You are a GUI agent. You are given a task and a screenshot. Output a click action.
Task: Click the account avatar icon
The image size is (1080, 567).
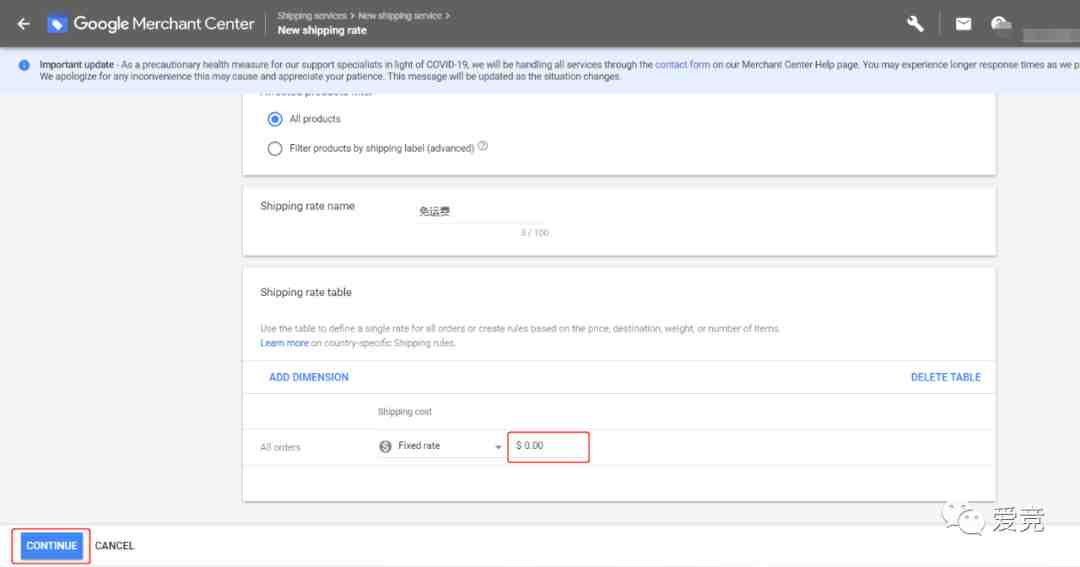click(1000, 24)
